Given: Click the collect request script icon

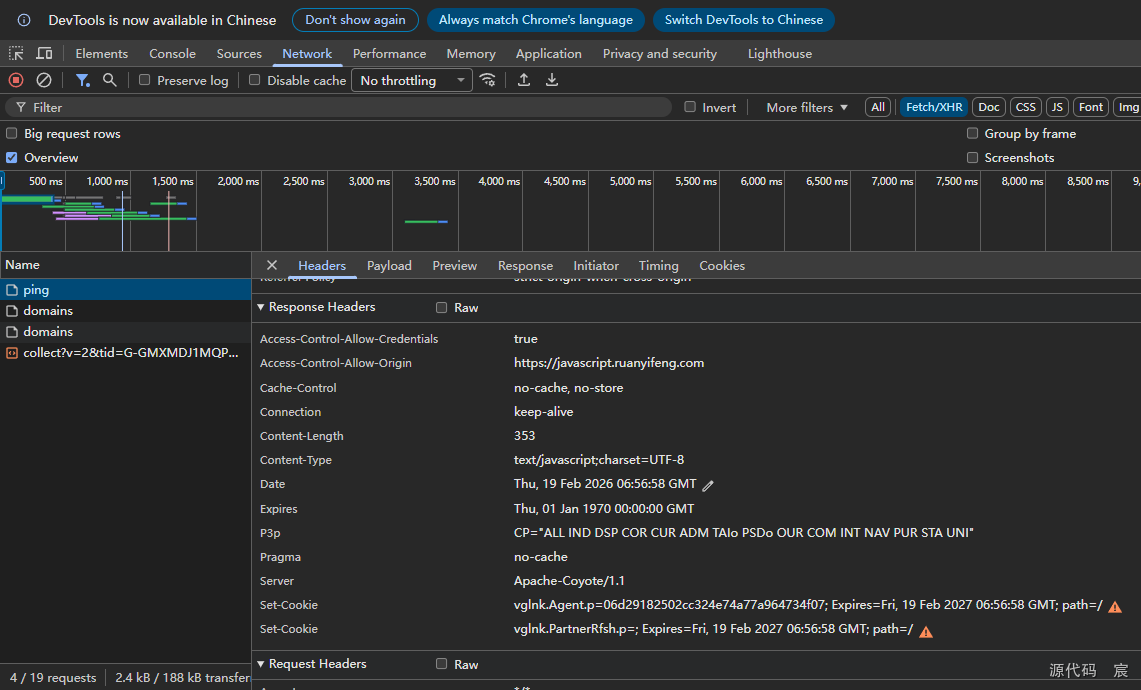Looking at the screenshot, I should click(12, 353).
